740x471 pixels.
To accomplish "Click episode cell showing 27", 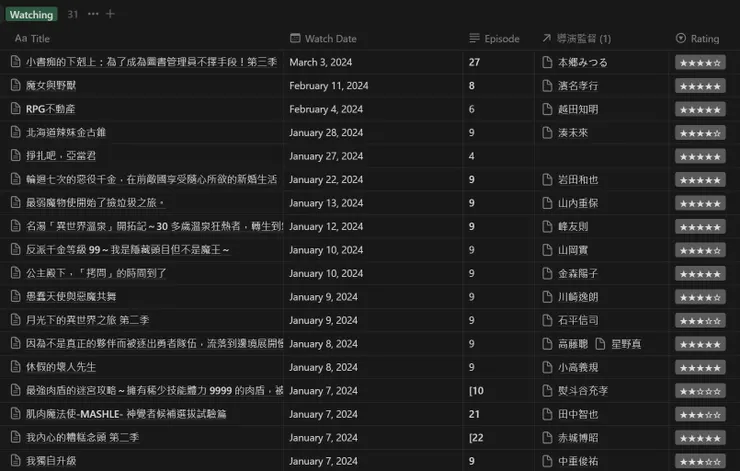I will (498, 62).
